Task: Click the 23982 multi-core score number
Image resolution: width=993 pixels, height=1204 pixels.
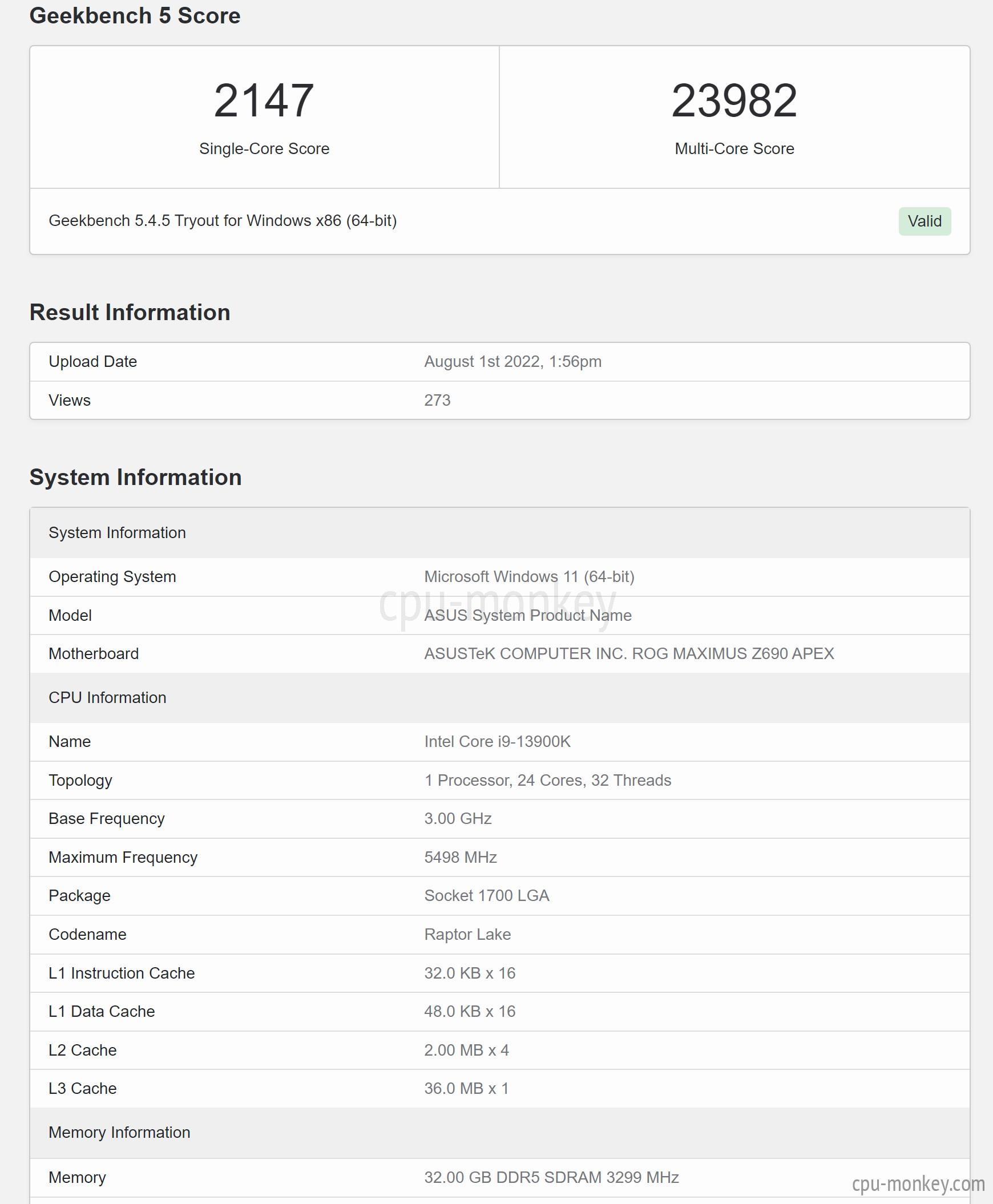Action: tap(734, 100)
